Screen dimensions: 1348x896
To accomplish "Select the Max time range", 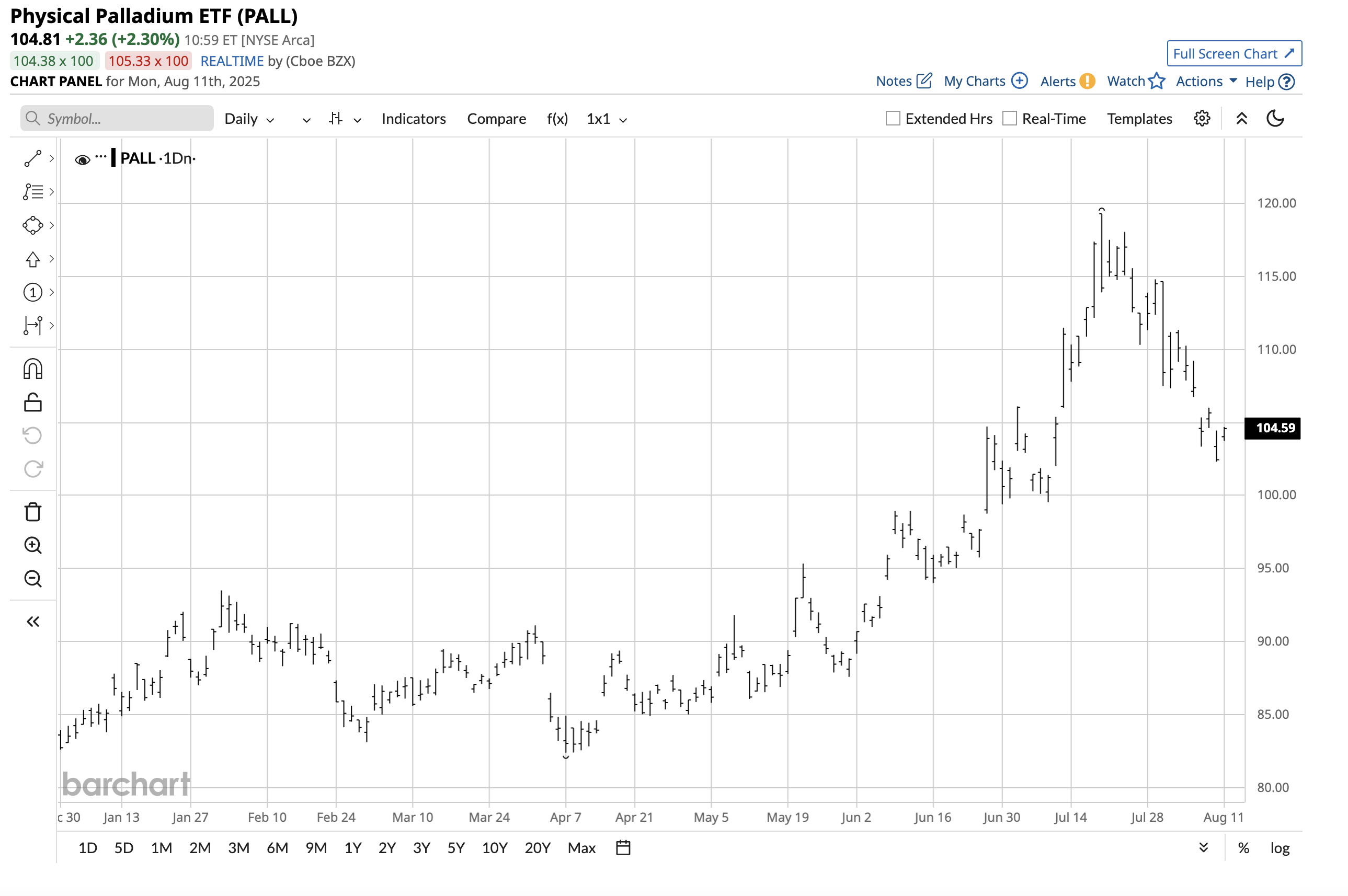I will (x=581, y=847).
